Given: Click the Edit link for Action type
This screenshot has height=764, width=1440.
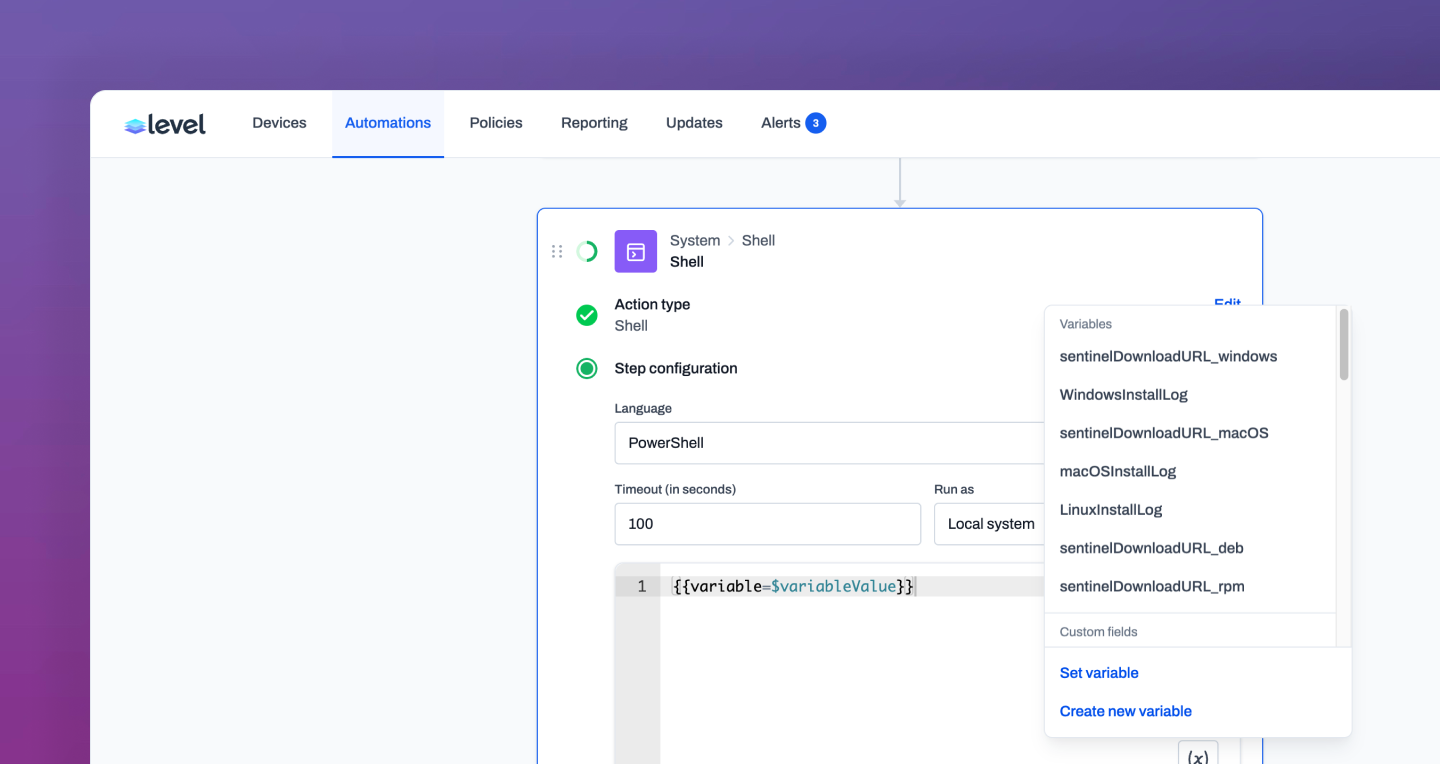Looking at the screenshot, I should click(1227, 303).
